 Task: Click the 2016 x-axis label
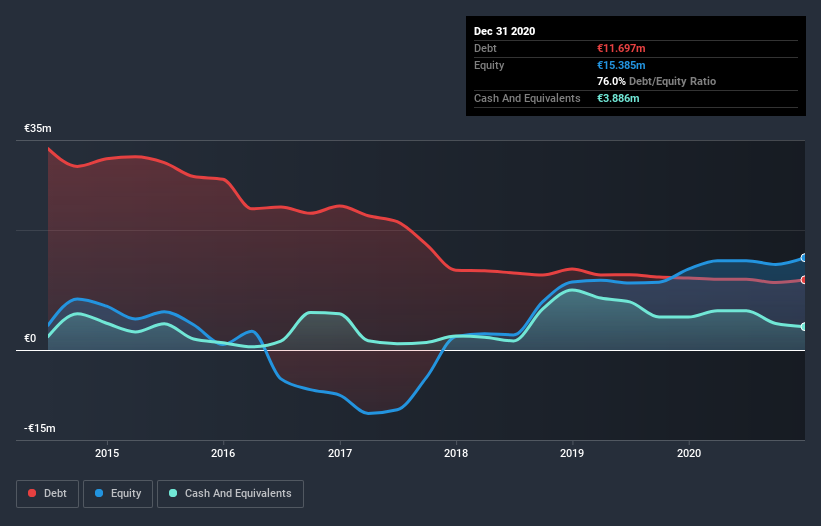pyautogui.click(x=223, y=453)
